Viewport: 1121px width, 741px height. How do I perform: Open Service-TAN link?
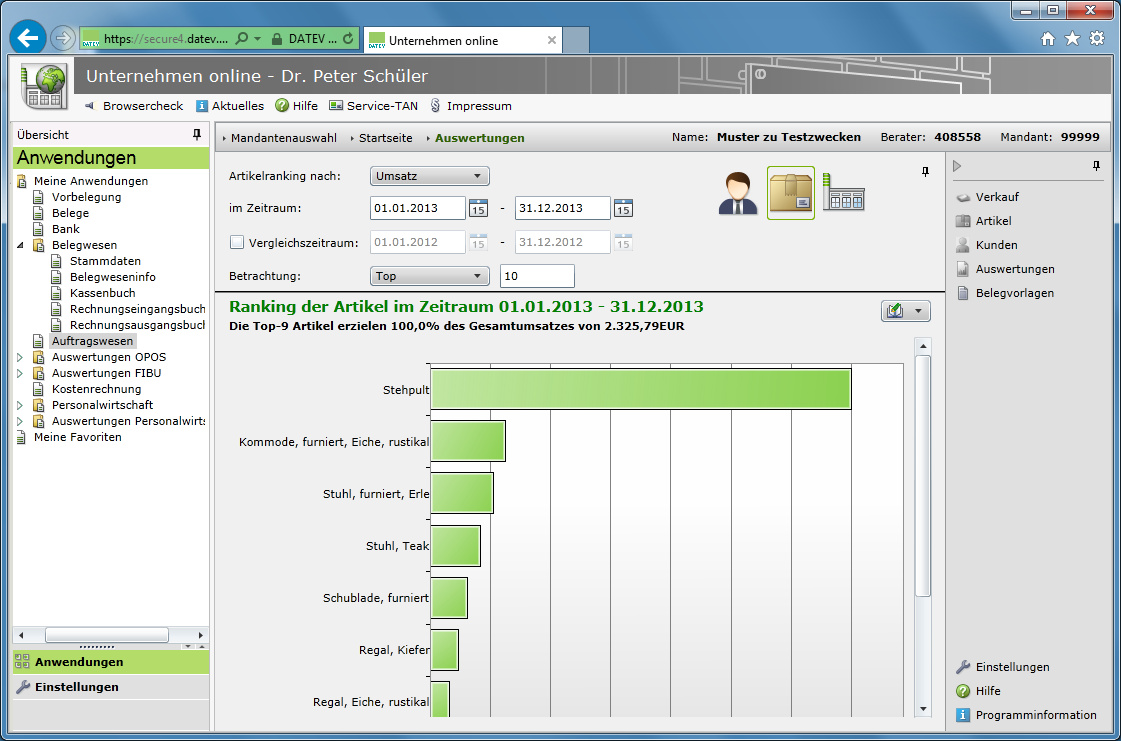374,106
